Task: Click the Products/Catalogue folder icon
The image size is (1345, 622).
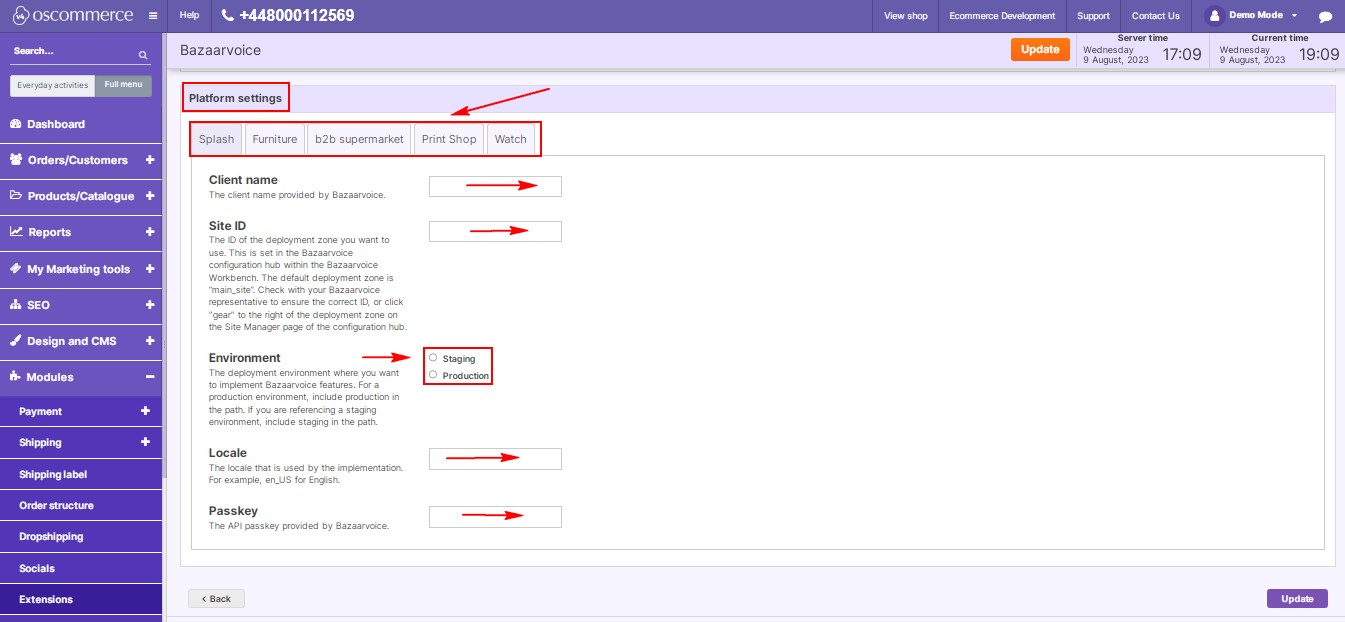Action: [16, 196]
